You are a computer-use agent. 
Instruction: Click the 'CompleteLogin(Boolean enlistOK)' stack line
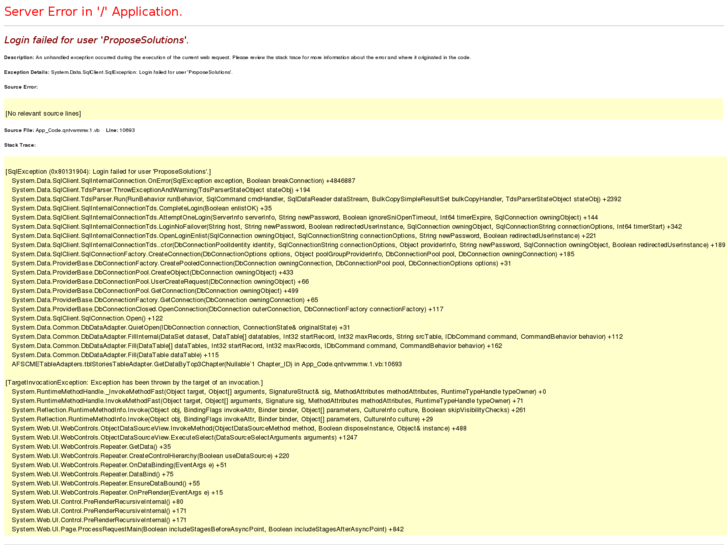[x=142, y=208]
